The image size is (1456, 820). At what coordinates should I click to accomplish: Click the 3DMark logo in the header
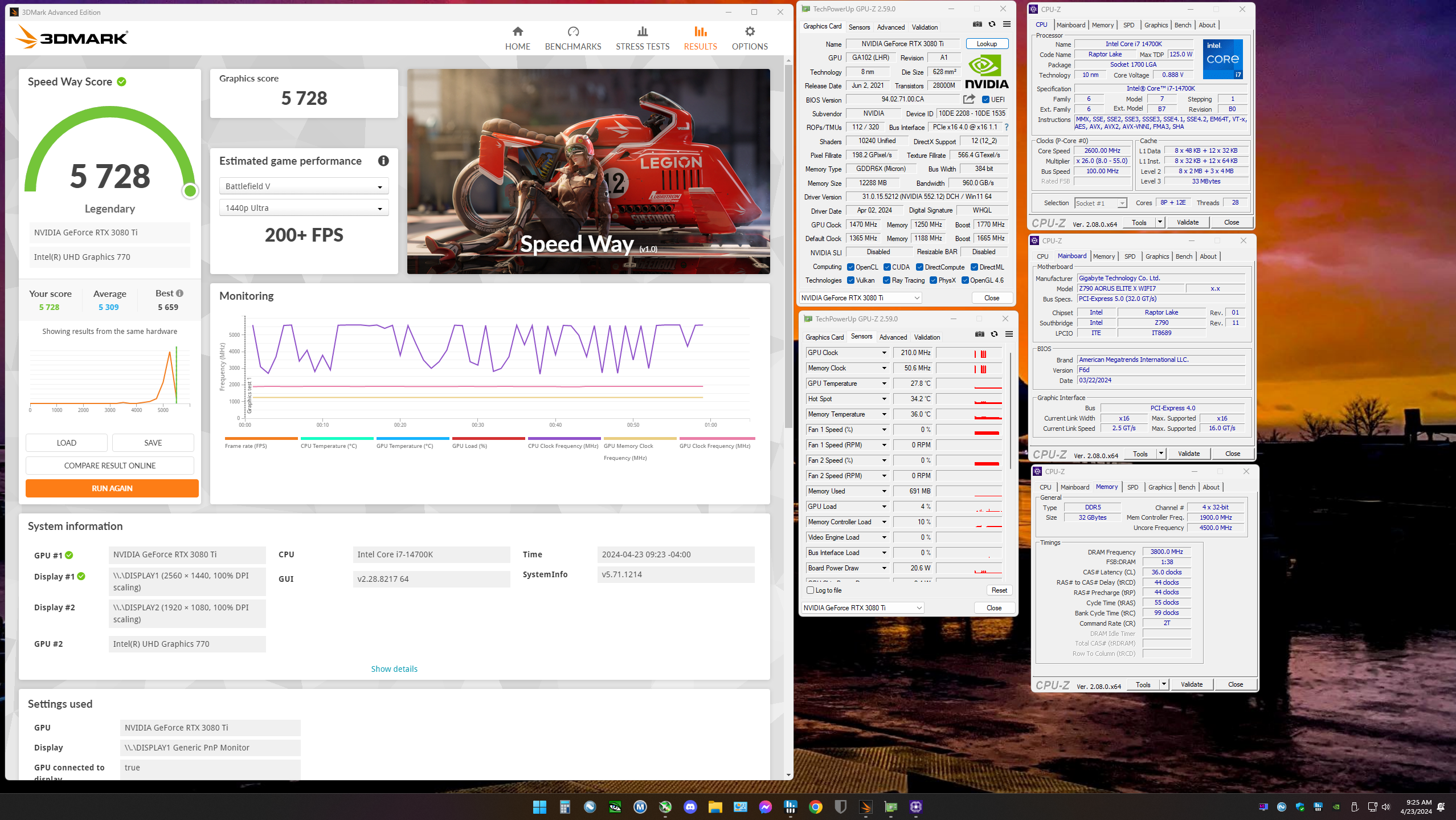point(72,38)
